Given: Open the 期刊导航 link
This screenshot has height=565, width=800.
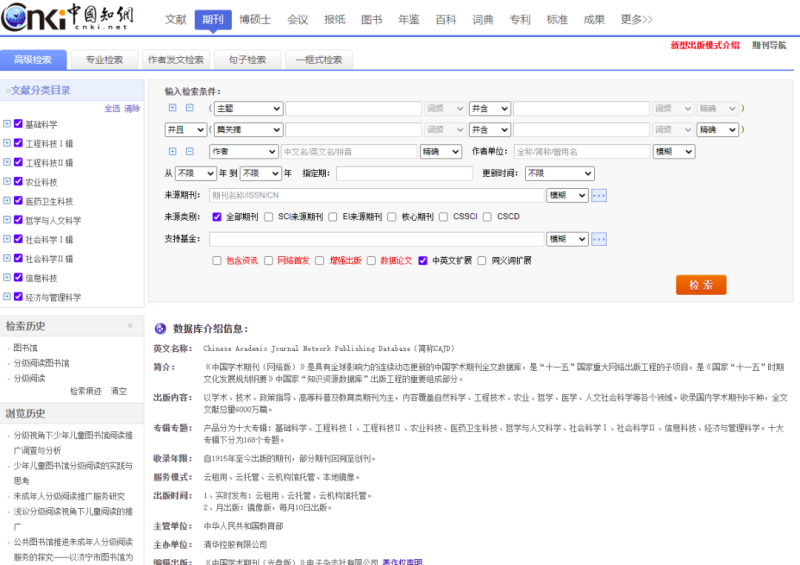Looking at the screenshot, I should [769, 46].
